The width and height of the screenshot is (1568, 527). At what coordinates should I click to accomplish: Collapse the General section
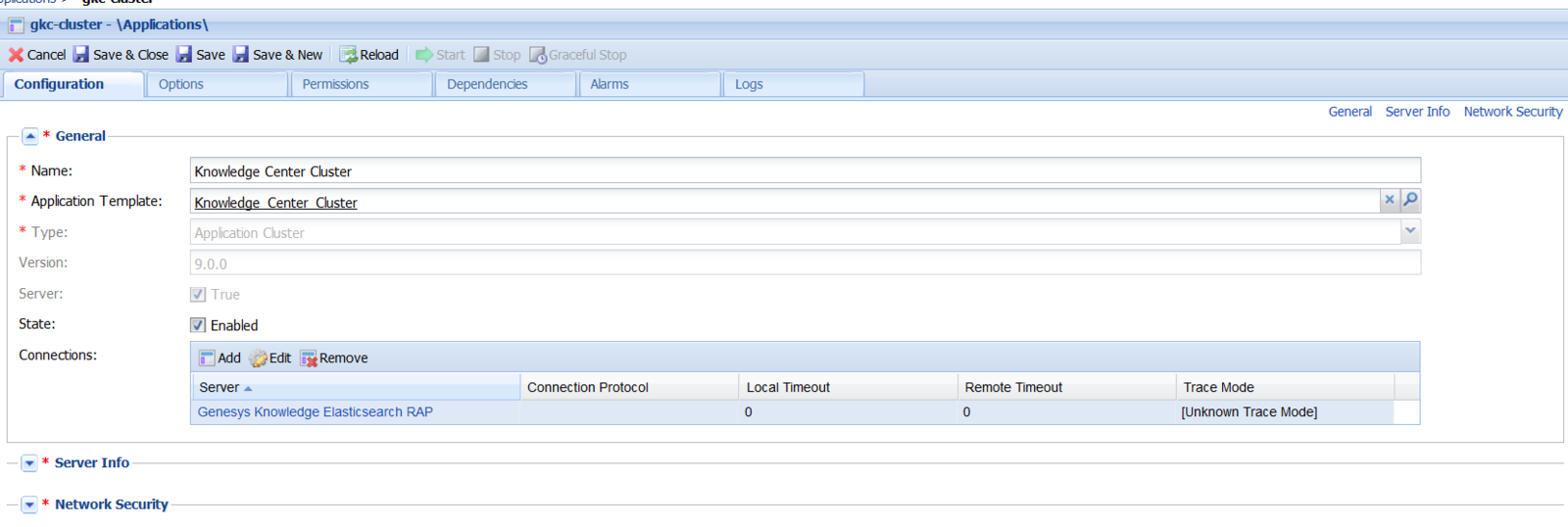(29, 136)
